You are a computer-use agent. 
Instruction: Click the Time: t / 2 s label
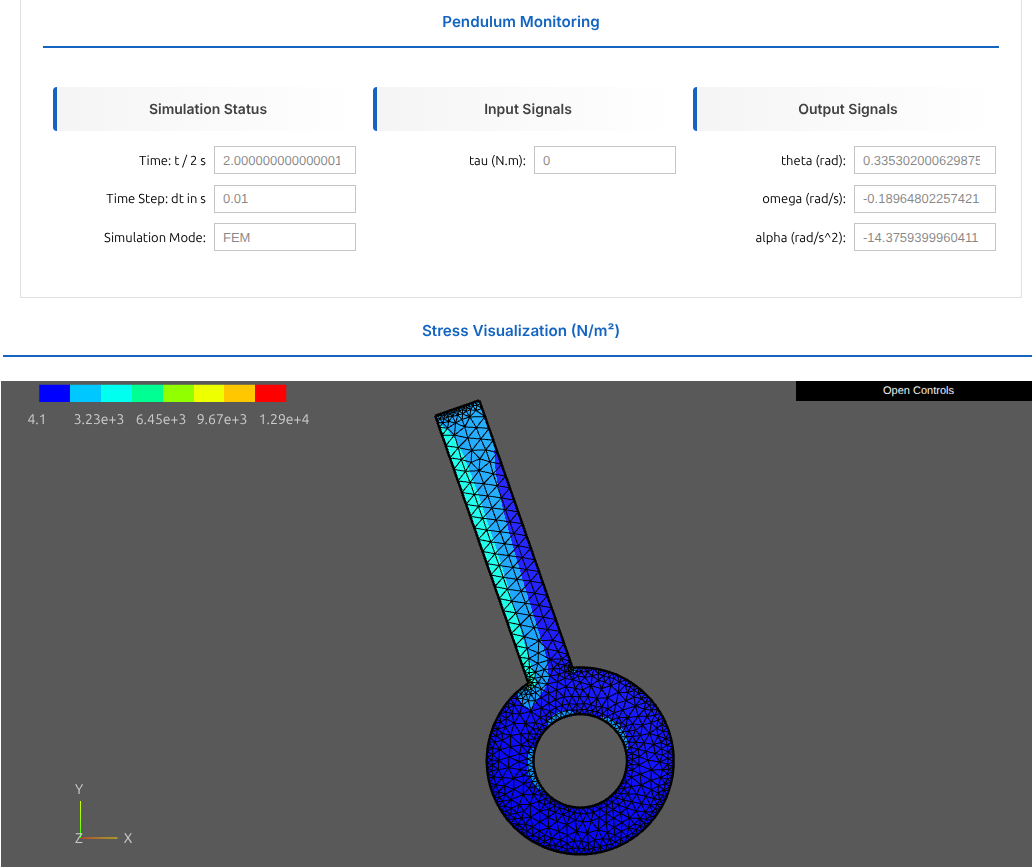172,161
